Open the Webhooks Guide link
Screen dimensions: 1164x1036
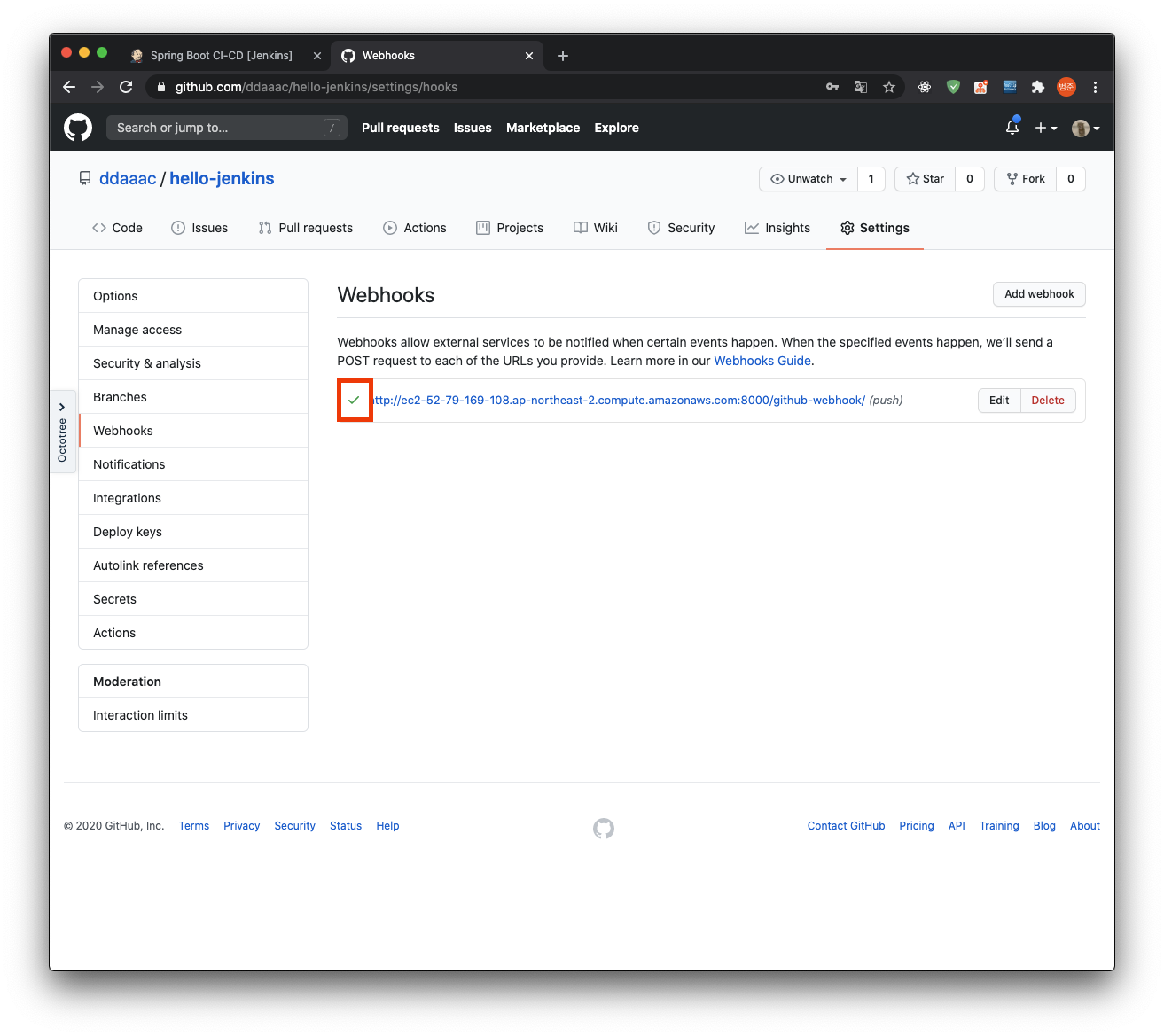(x=762, y=361)
